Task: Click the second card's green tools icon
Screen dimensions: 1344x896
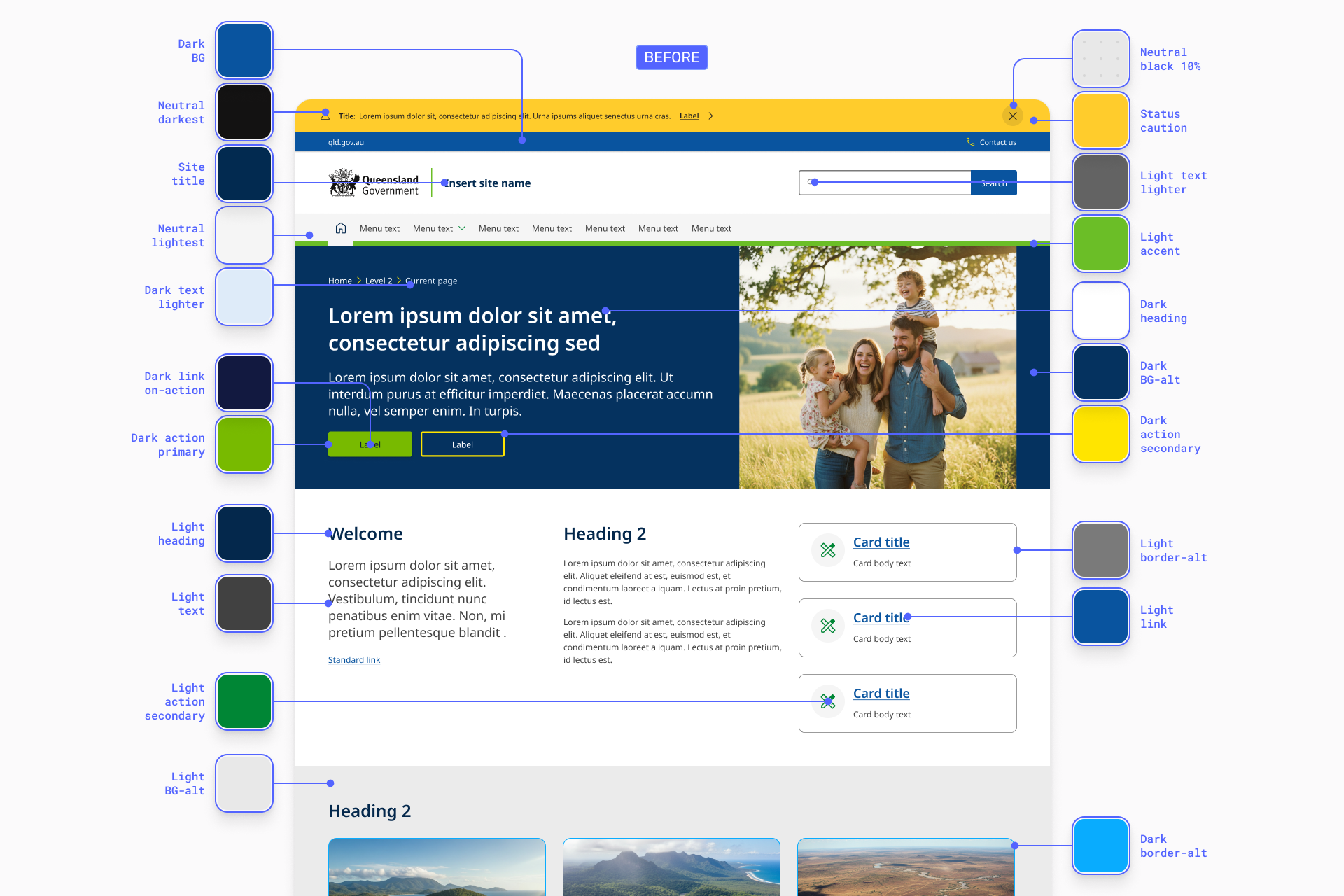Action: 828,626
